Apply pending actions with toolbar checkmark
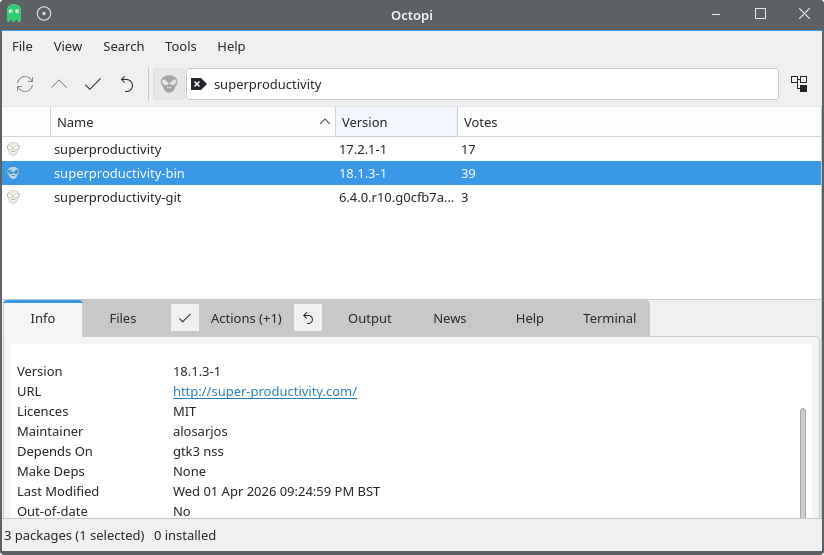 coord(93,84)
